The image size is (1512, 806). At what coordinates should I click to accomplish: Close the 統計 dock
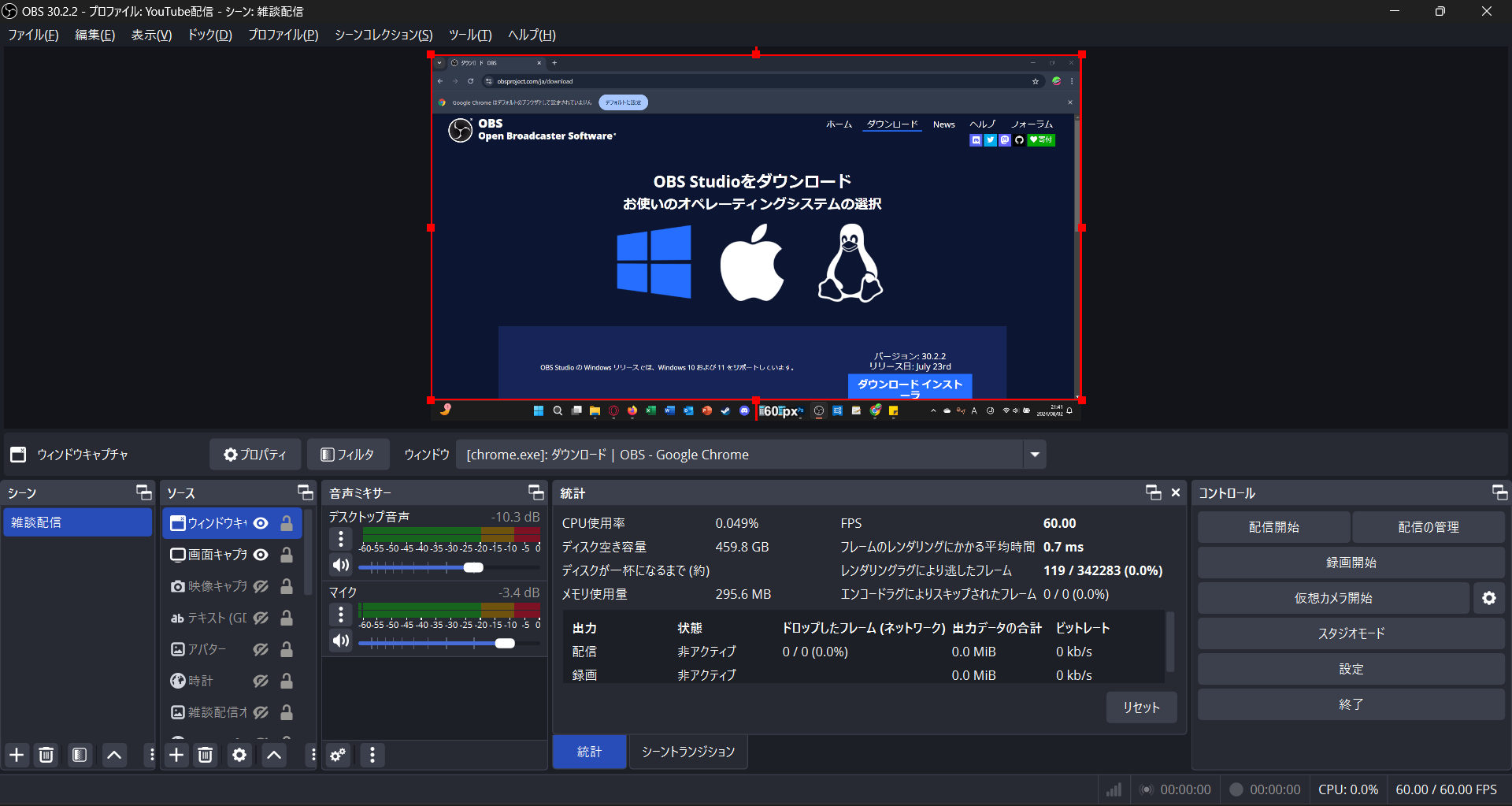click(x=1176, y=492)
